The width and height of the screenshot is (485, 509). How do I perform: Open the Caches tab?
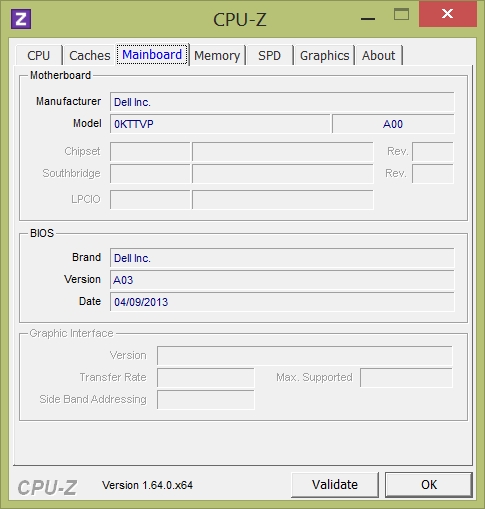(90, 55)
